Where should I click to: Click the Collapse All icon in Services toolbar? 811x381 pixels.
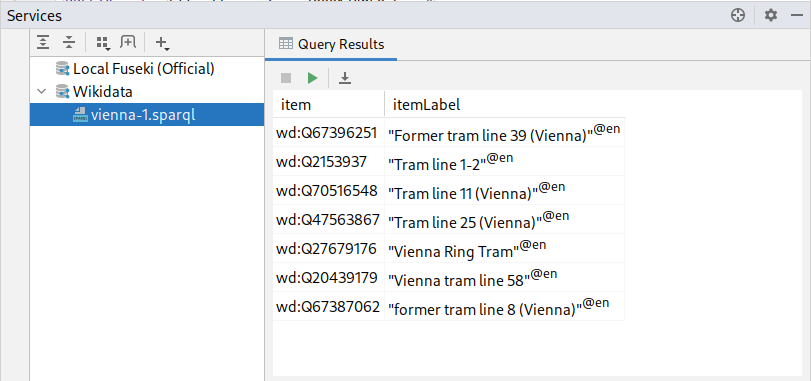(x=69, y=43)
